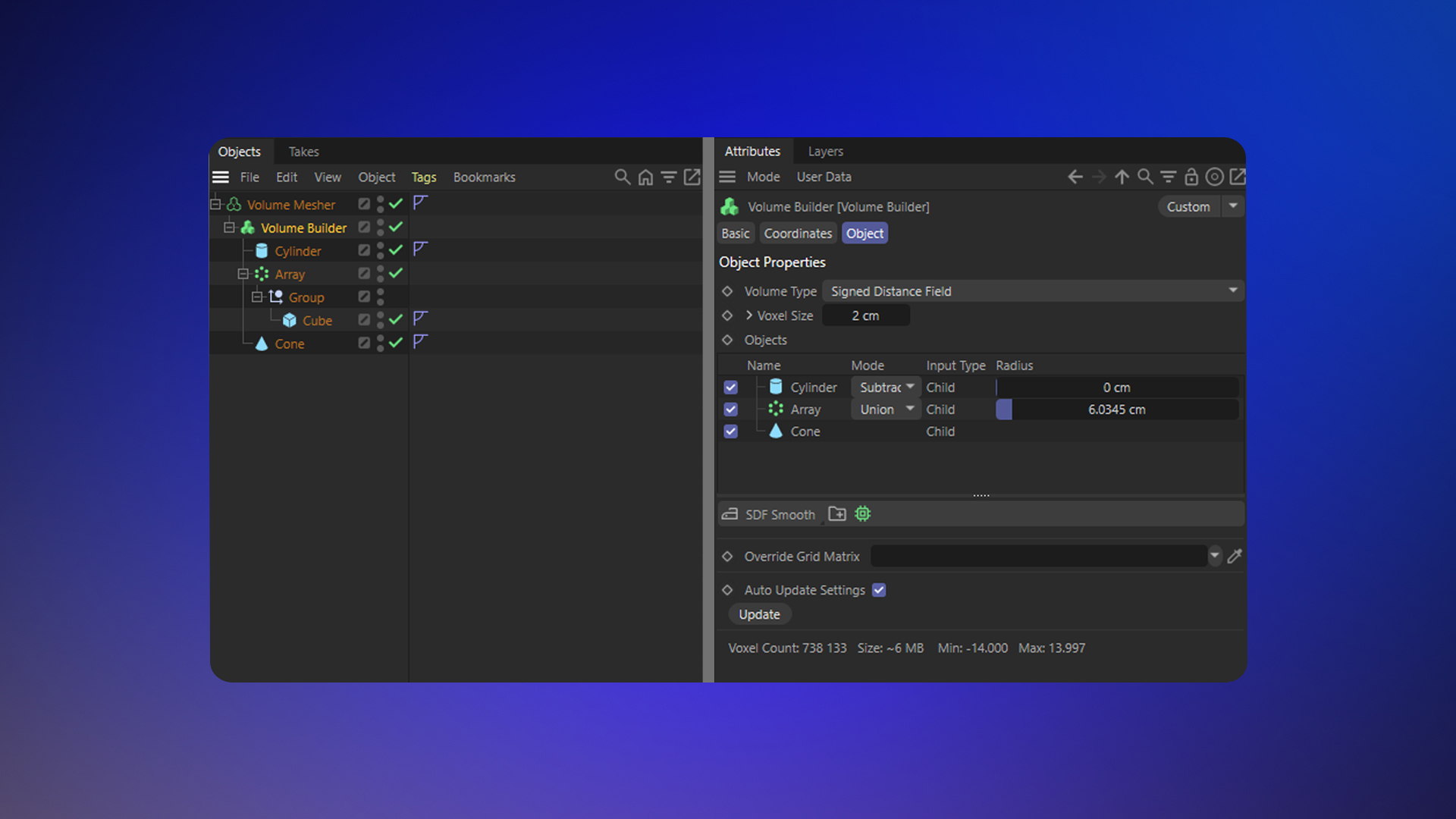Click the Custom layout button

coord(1188,206)
